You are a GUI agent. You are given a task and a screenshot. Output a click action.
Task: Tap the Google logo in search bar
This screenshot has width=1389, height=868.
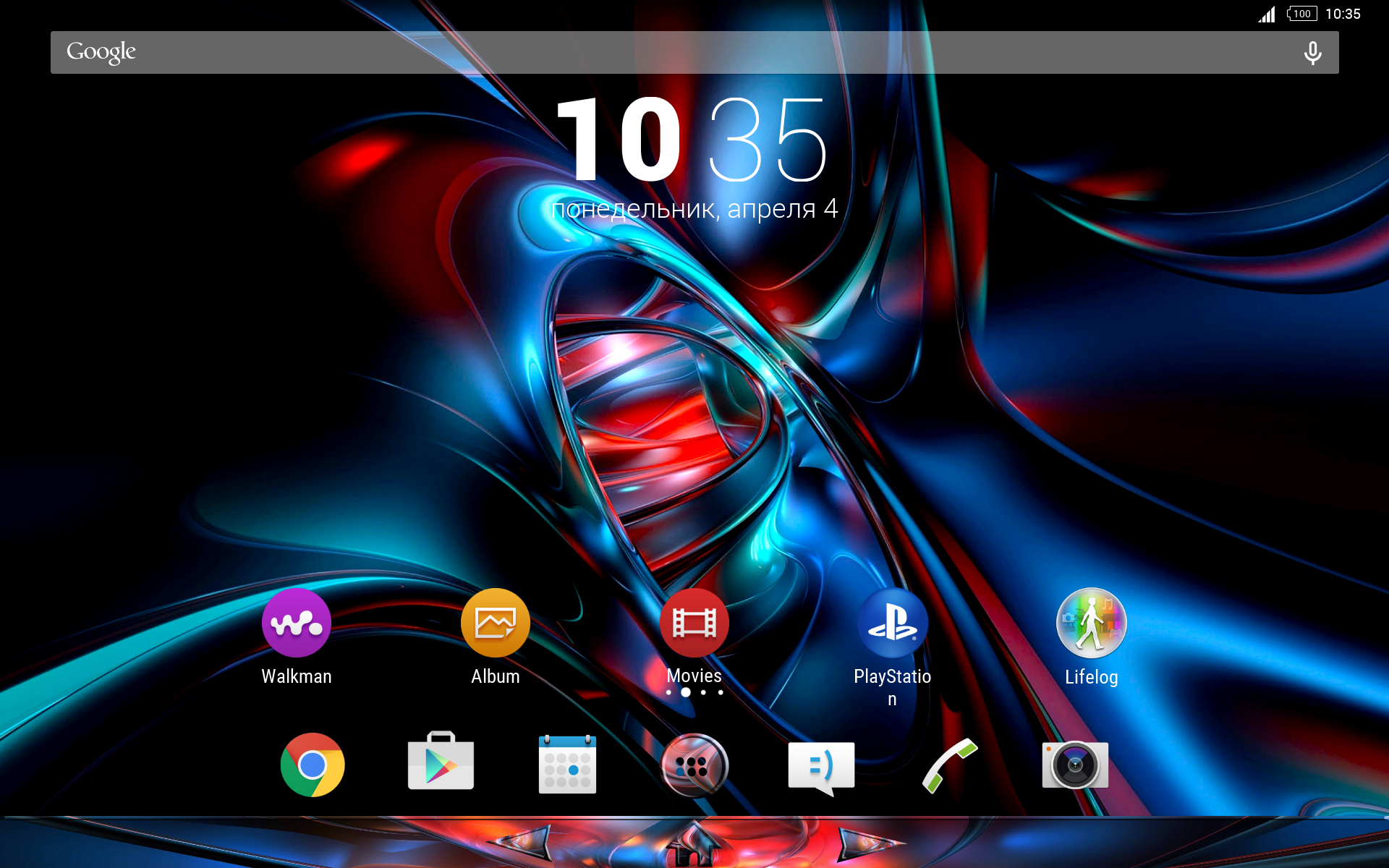[x=101, y=52]
